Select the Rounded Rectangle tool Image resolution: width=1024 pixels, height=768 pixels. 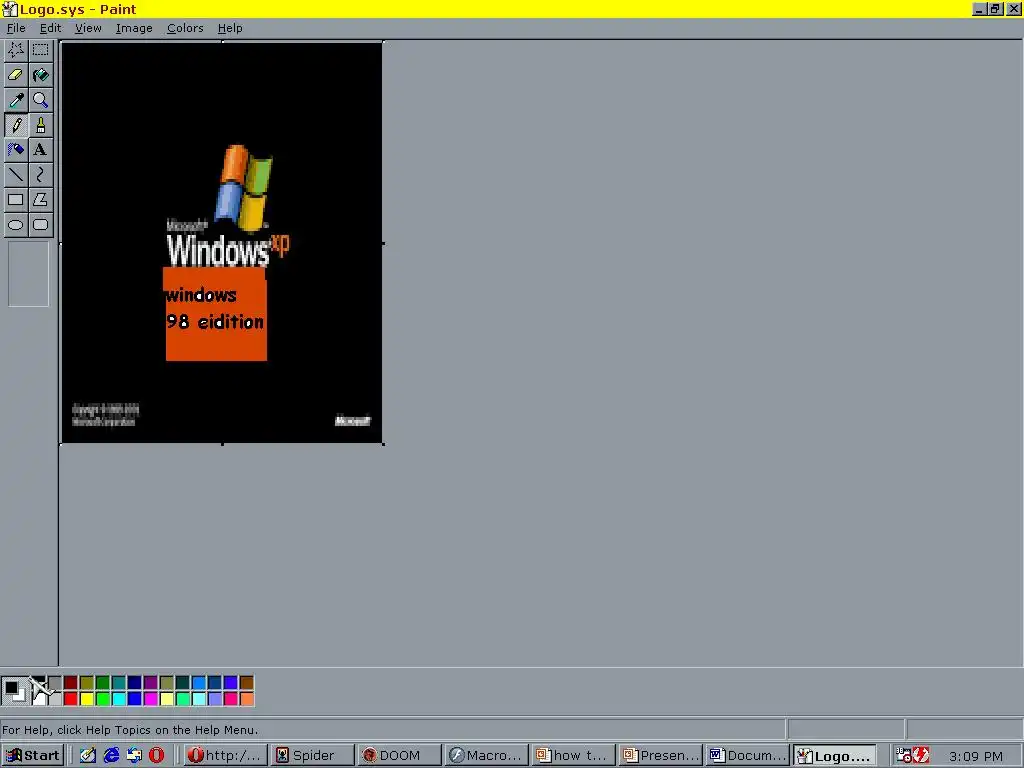(x=40, y=225)
